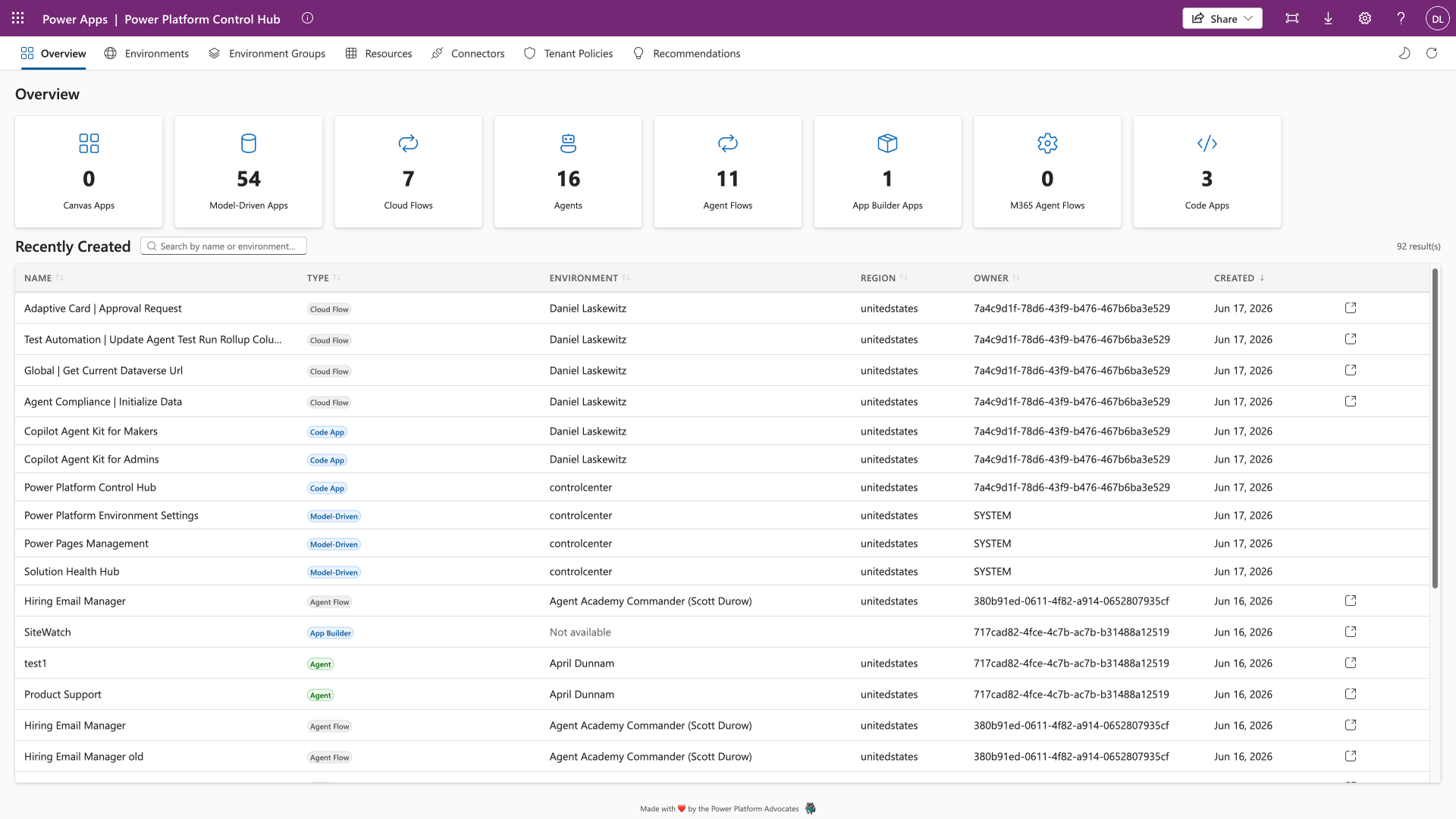1456x819 pixels.
Task: Open the Cloud Flows card
Action: pos(408,171)
